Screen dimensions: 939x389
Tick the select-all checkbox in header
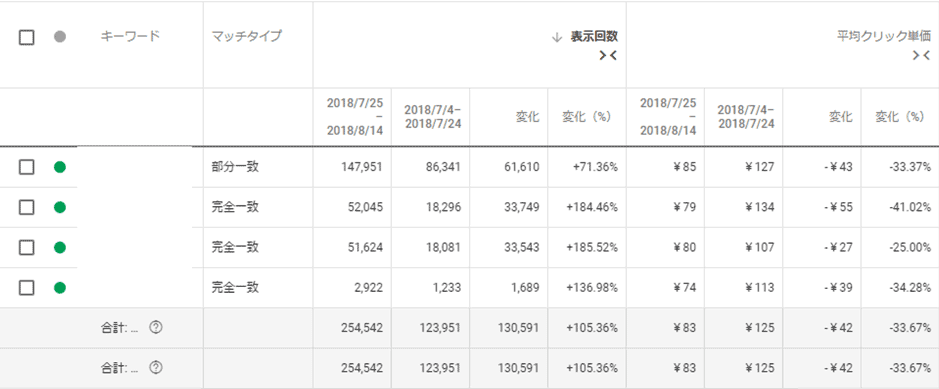point(26,37)
